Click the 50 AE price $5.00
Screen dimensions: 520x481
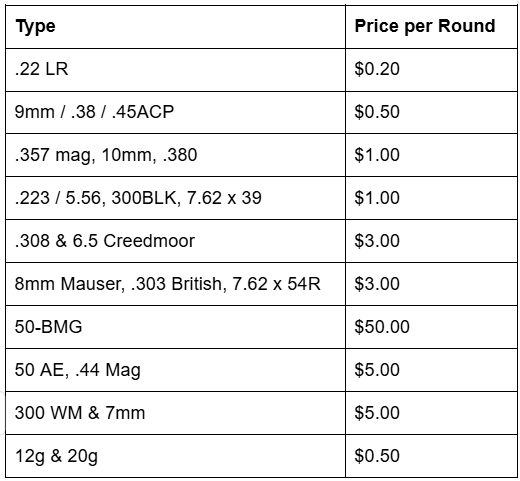(x=431, y=370)
